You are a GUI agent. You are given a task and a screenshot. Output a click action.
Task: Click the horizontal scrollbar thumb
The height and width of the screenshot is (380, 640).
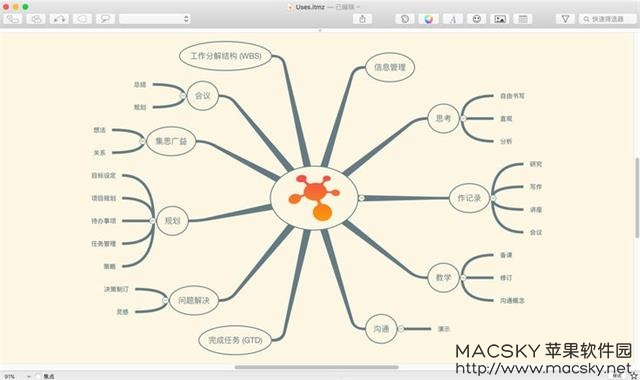316,367
